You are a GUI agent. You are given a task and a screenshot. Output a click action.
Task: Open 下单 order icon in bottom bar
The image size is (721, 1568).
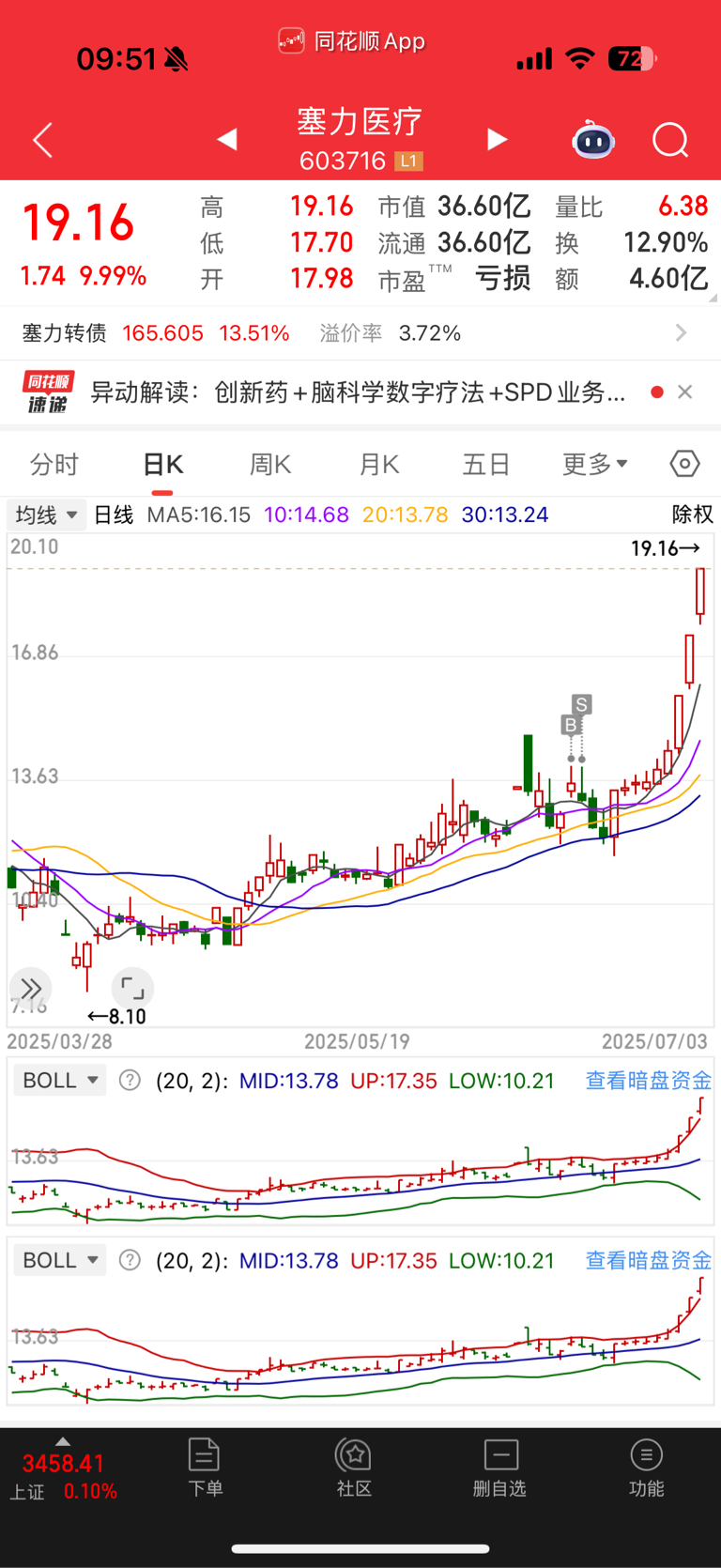pos(205,1468)
